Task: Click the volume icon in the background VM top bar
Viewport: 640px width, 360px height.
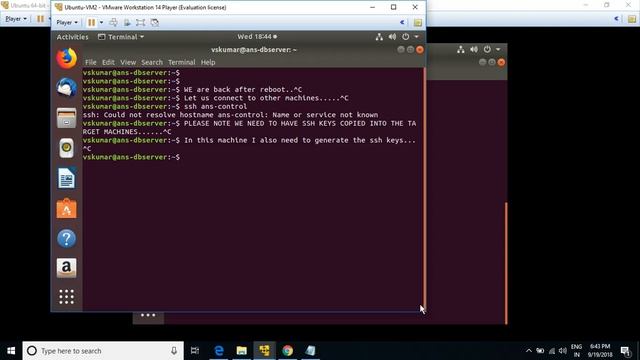Action: [474, 49]
